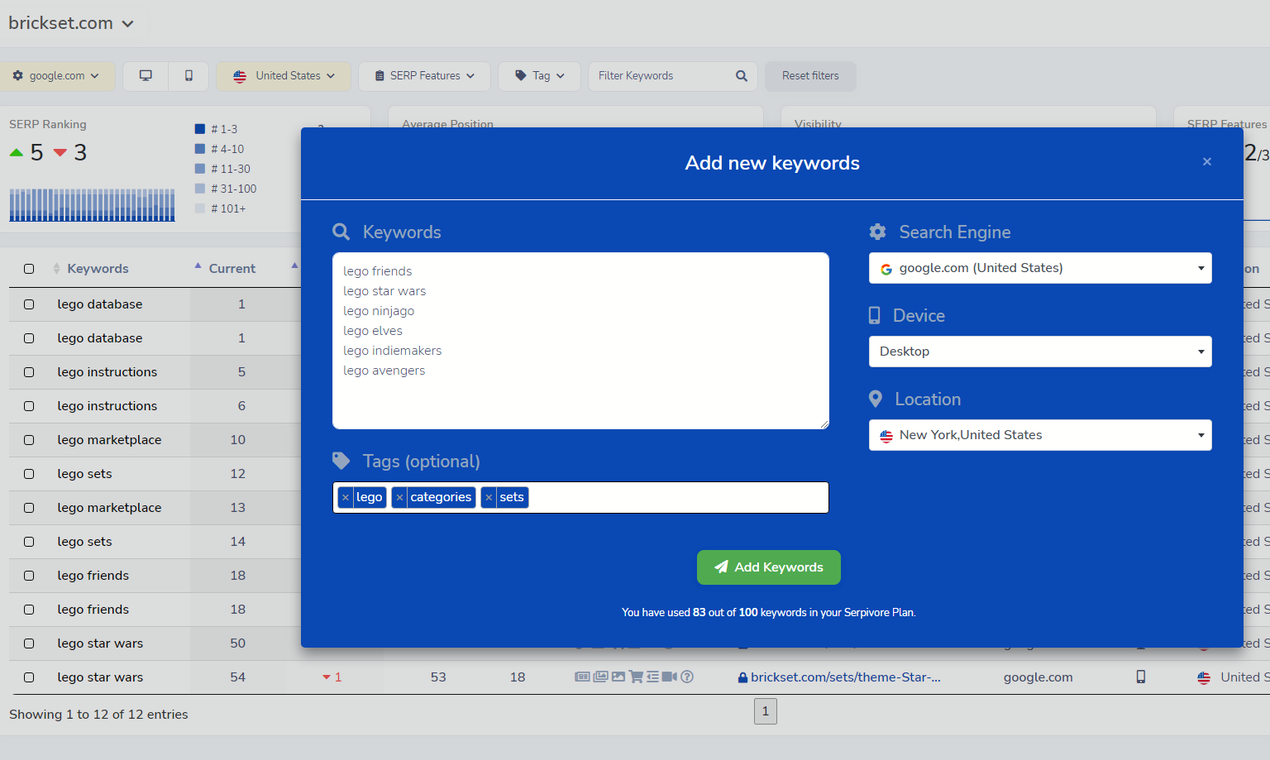Click the Add Keywords button
1270x760 pixels.
(769, 567)
